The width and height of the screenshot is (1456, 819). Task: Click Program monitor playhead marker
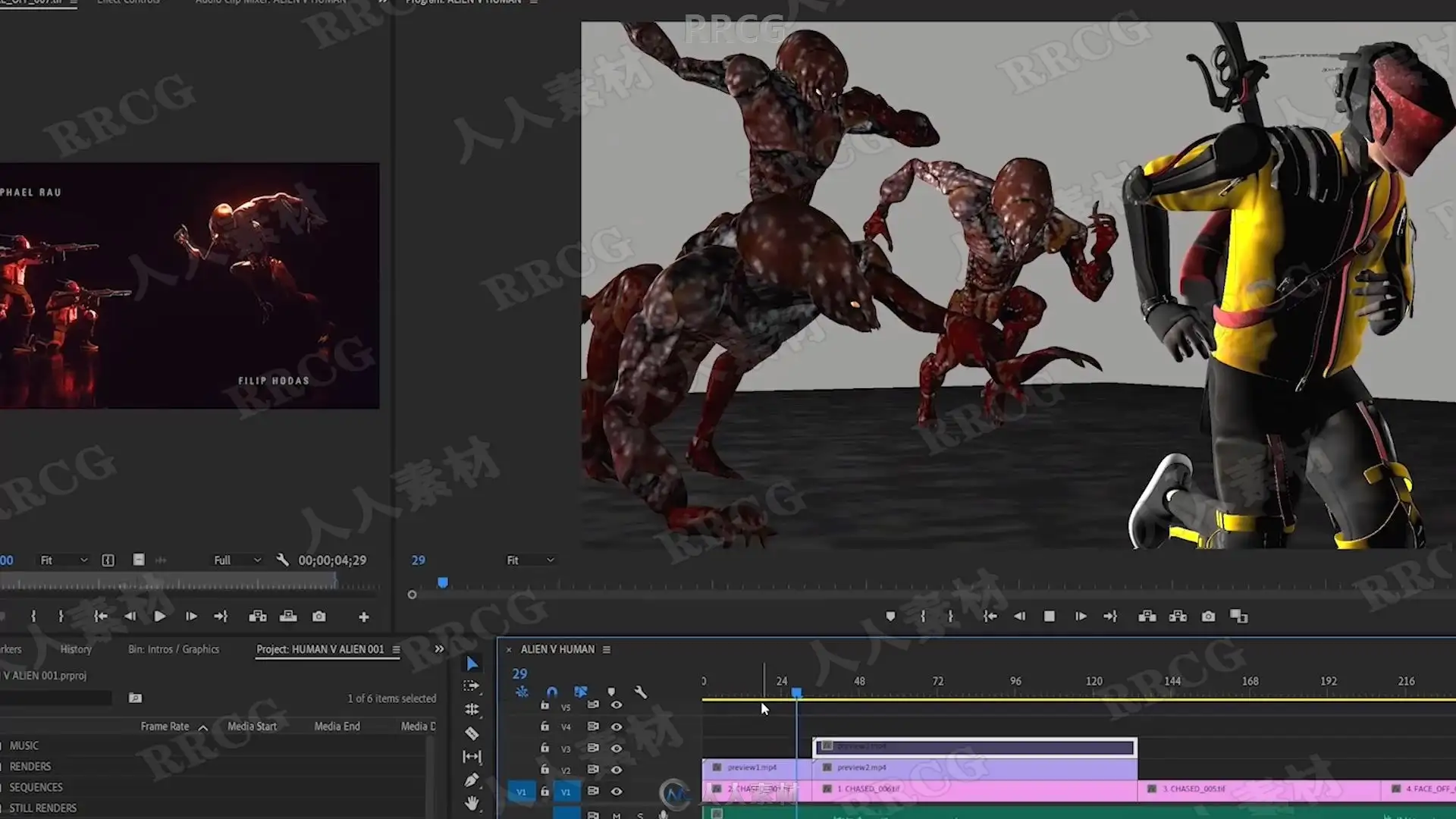click(x=443, y=582)
